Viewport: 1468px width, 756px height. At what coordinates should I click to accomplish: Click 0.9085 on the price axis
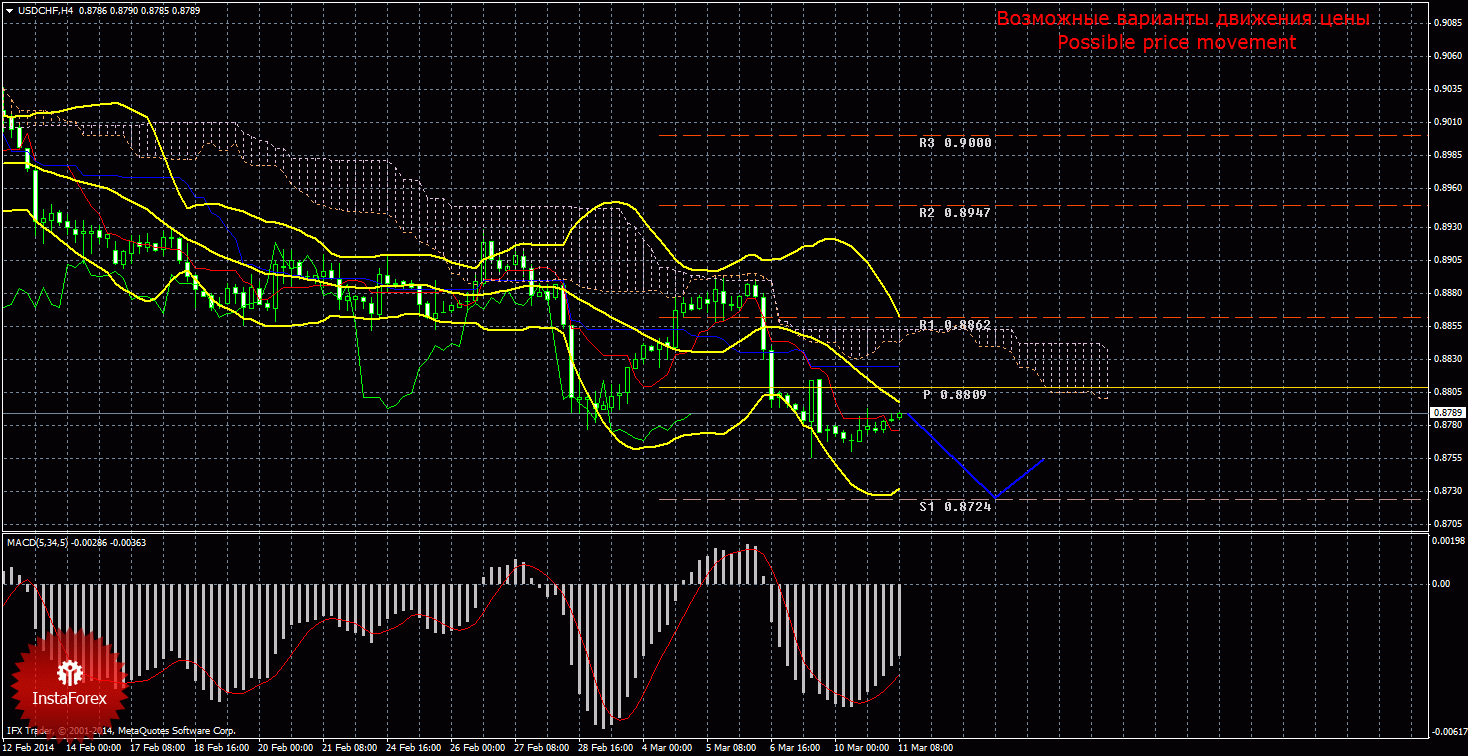[1446, 22]
